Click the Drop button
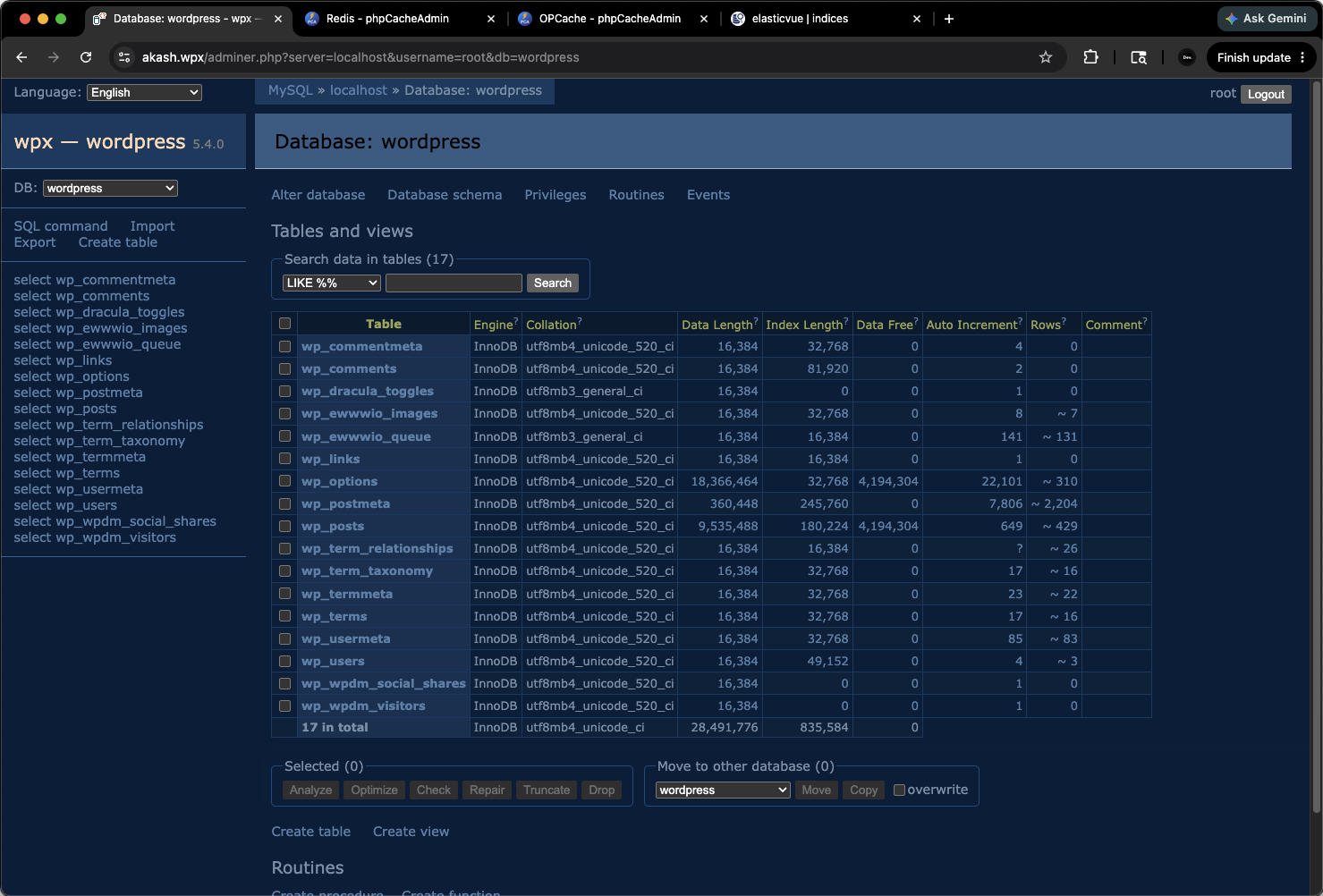This screenshot has height=896, width=1323. pos(602,790)
